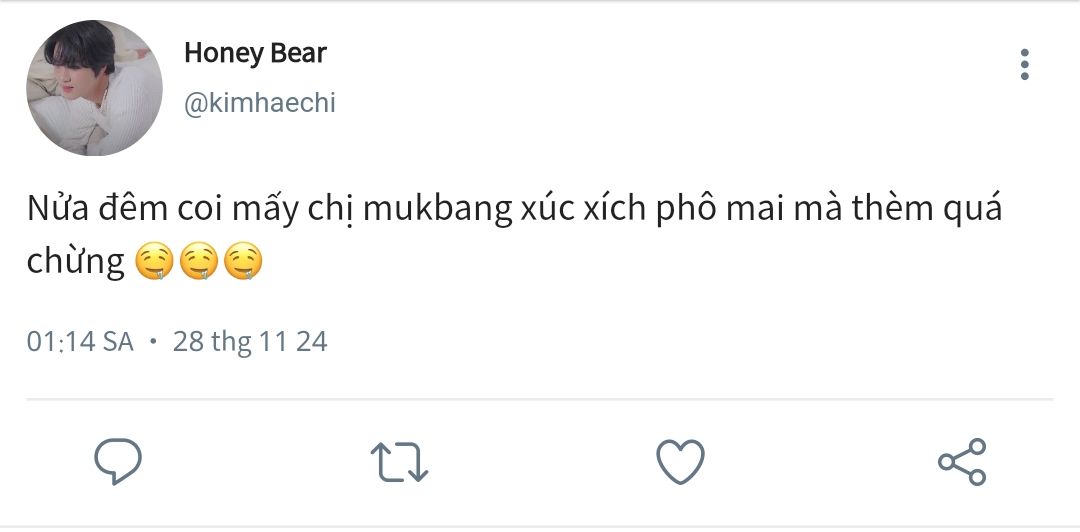Tap the share icon below the tweet
The width and height of the screenshot is (1080, 532).
point(962,461)
